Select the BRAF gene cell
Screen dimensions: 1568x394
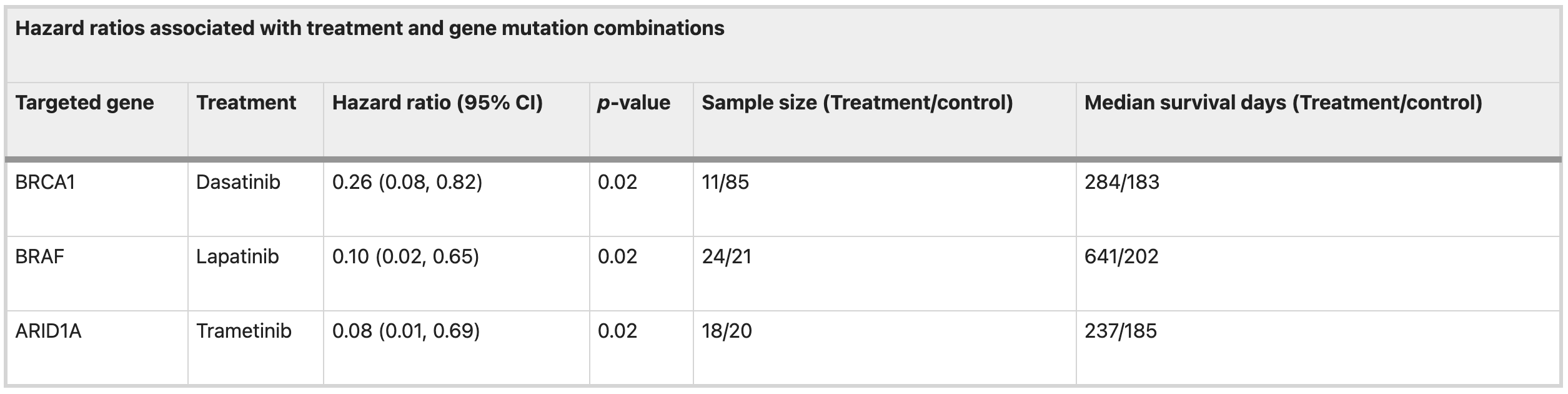[40, 257]
